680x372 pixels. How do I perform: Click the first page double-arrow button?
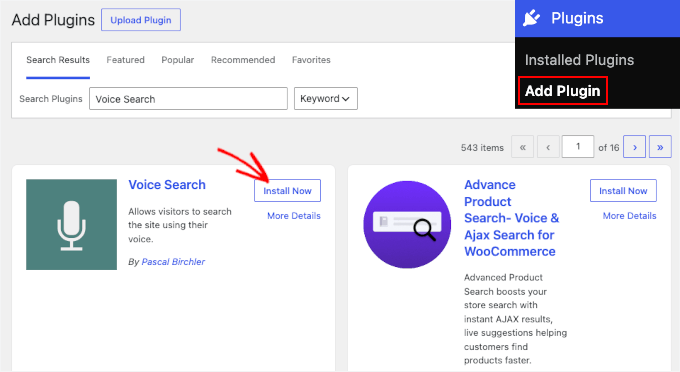point(523,147)
